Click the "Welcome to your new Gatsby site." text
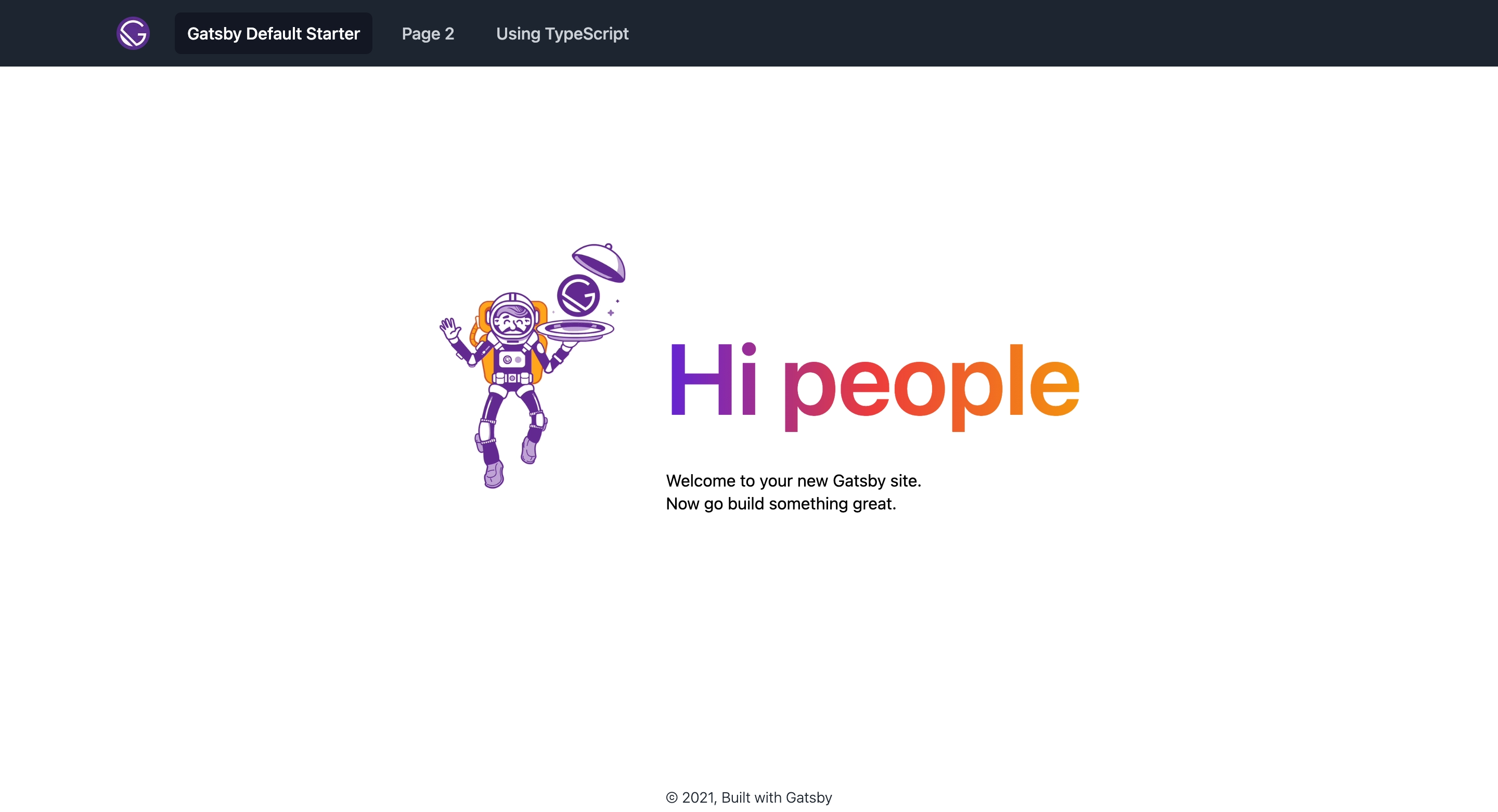This screenshot has width=1498, height=812. point(794,481)
